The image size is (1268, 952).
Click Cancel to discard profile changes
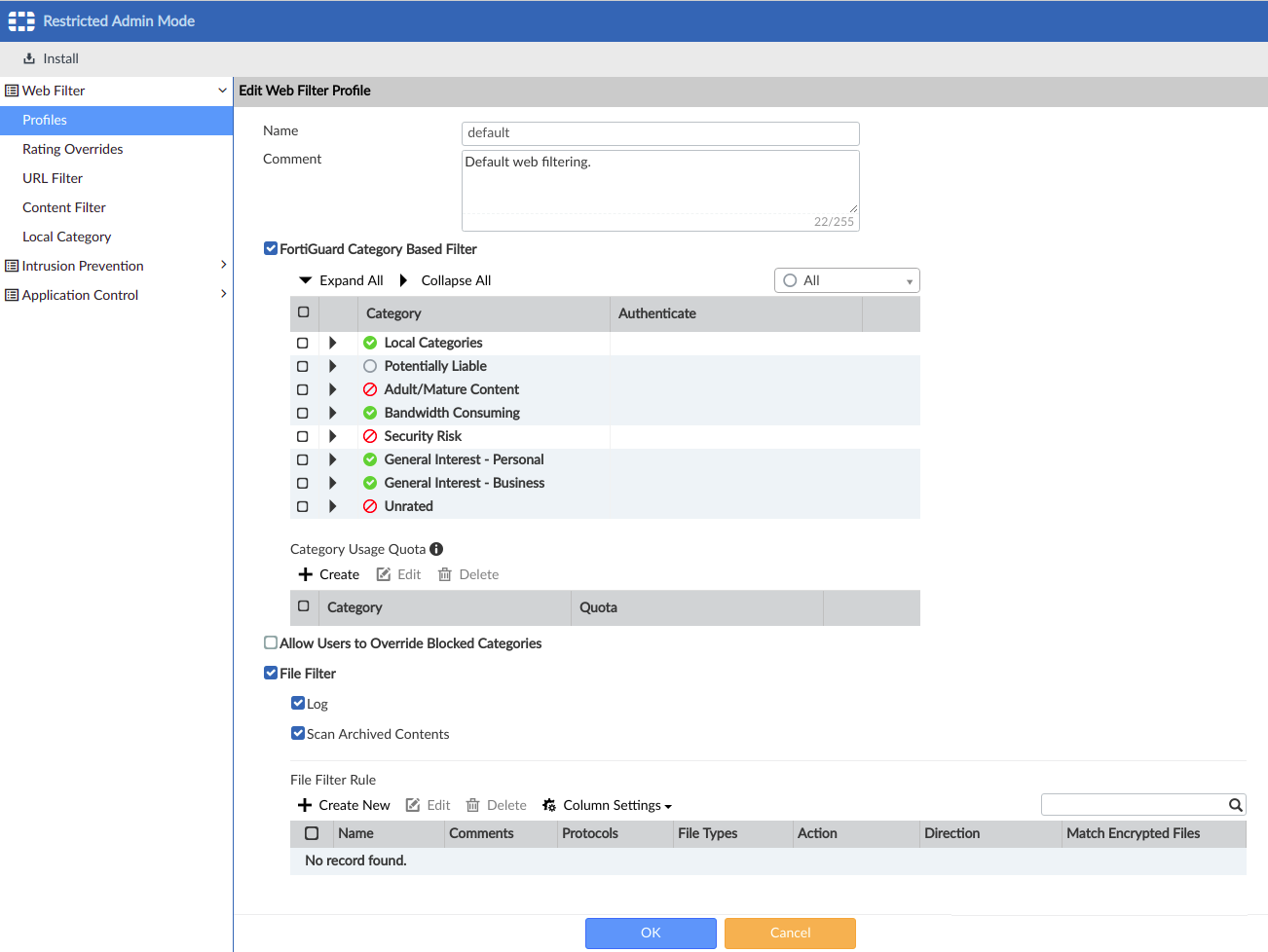[x=790, y=933]
